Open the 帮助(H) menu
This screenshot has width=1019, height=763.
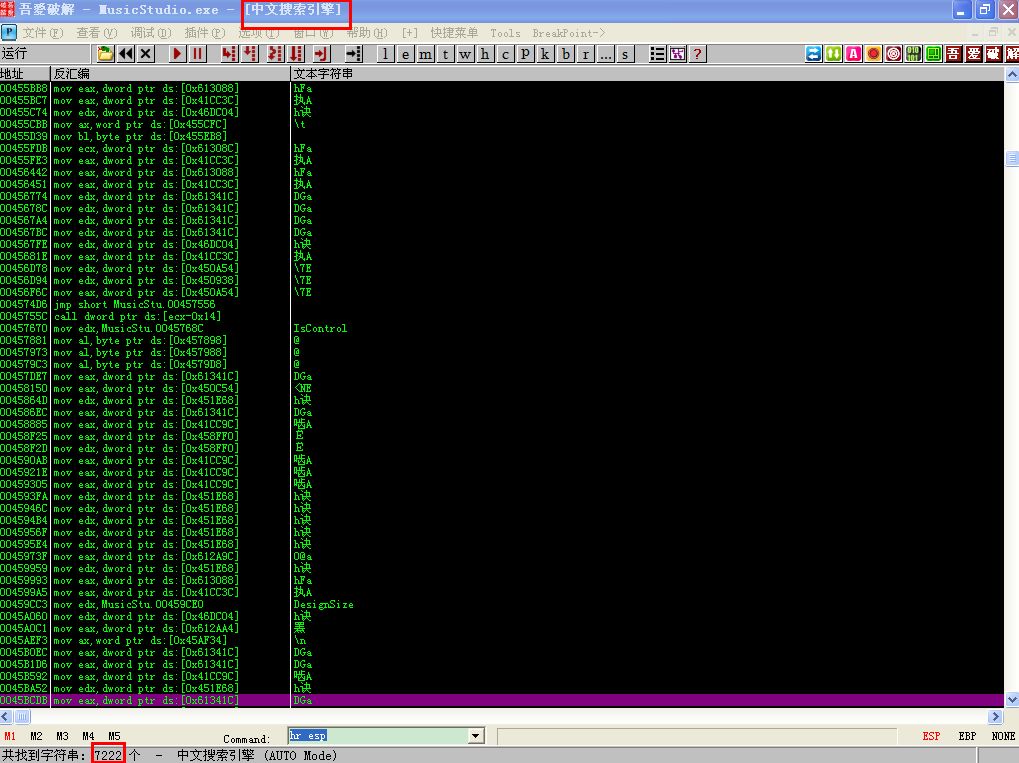[x=367, y=32]
